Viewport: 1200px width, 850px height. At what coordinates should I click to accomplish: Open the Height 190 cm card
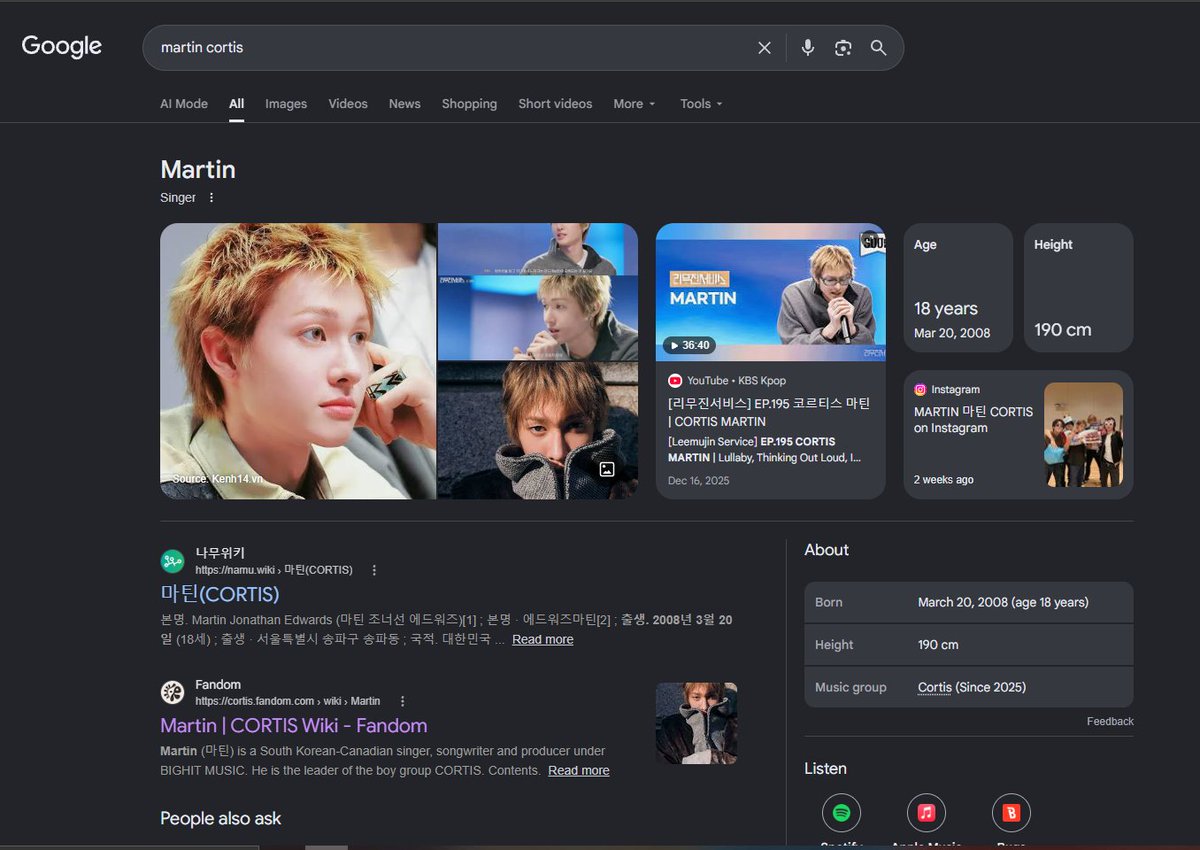click(x=1078, y=288)
